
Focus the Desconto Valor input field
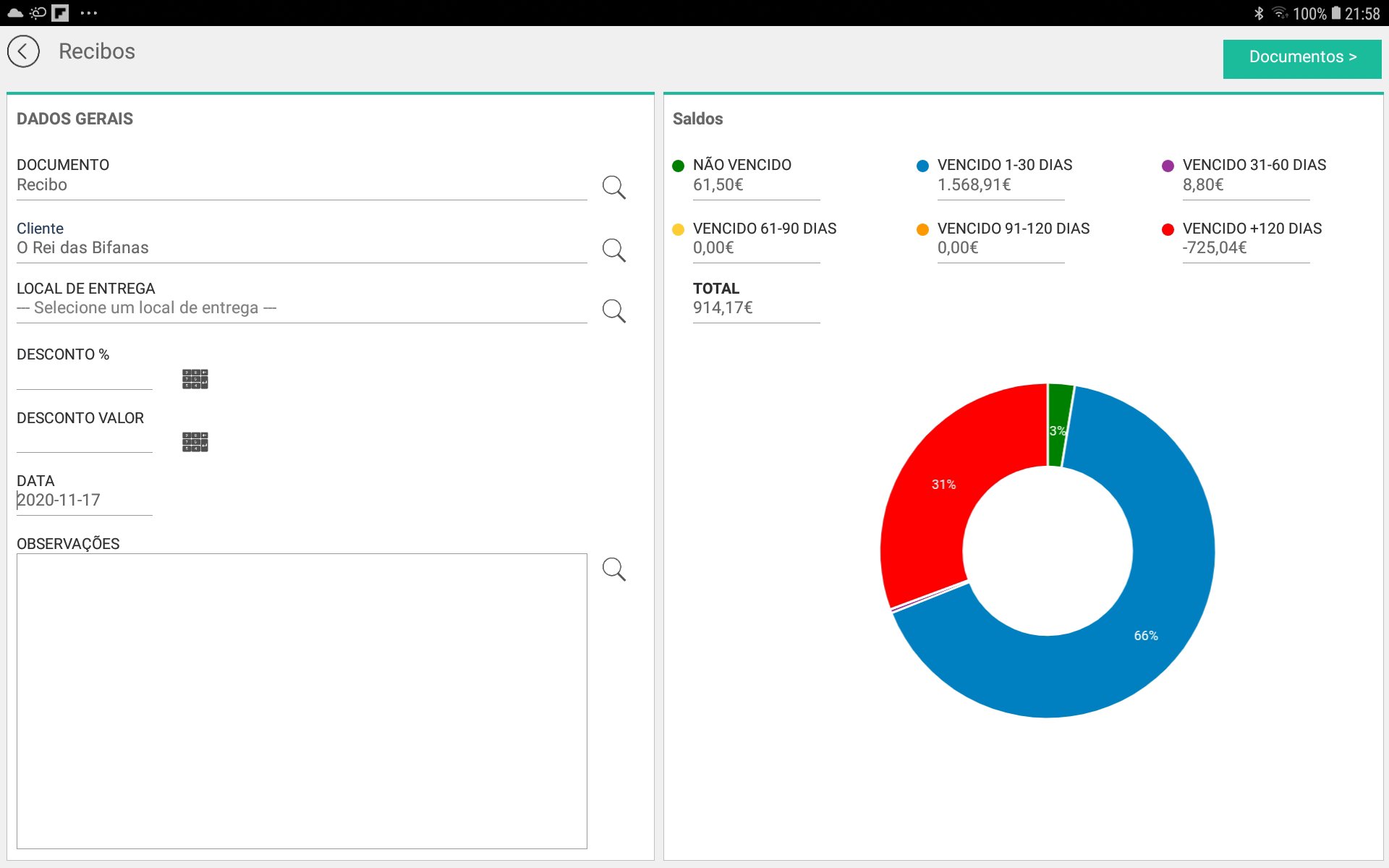coord(84,441)
